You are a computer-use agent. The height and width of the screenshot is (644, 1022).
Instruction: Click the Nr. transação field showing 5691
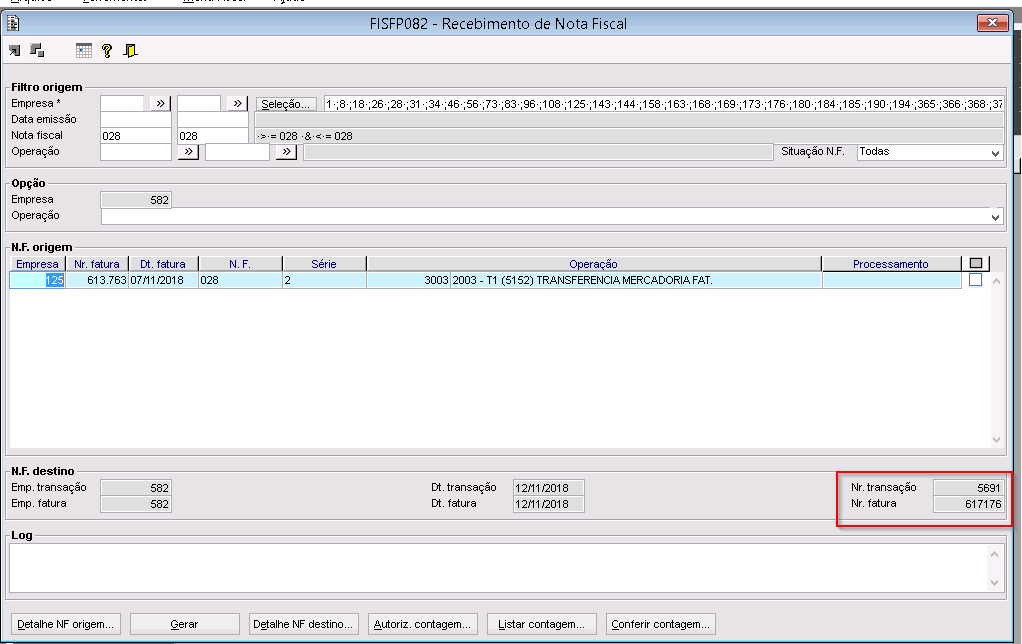click(x=969, y=488)
